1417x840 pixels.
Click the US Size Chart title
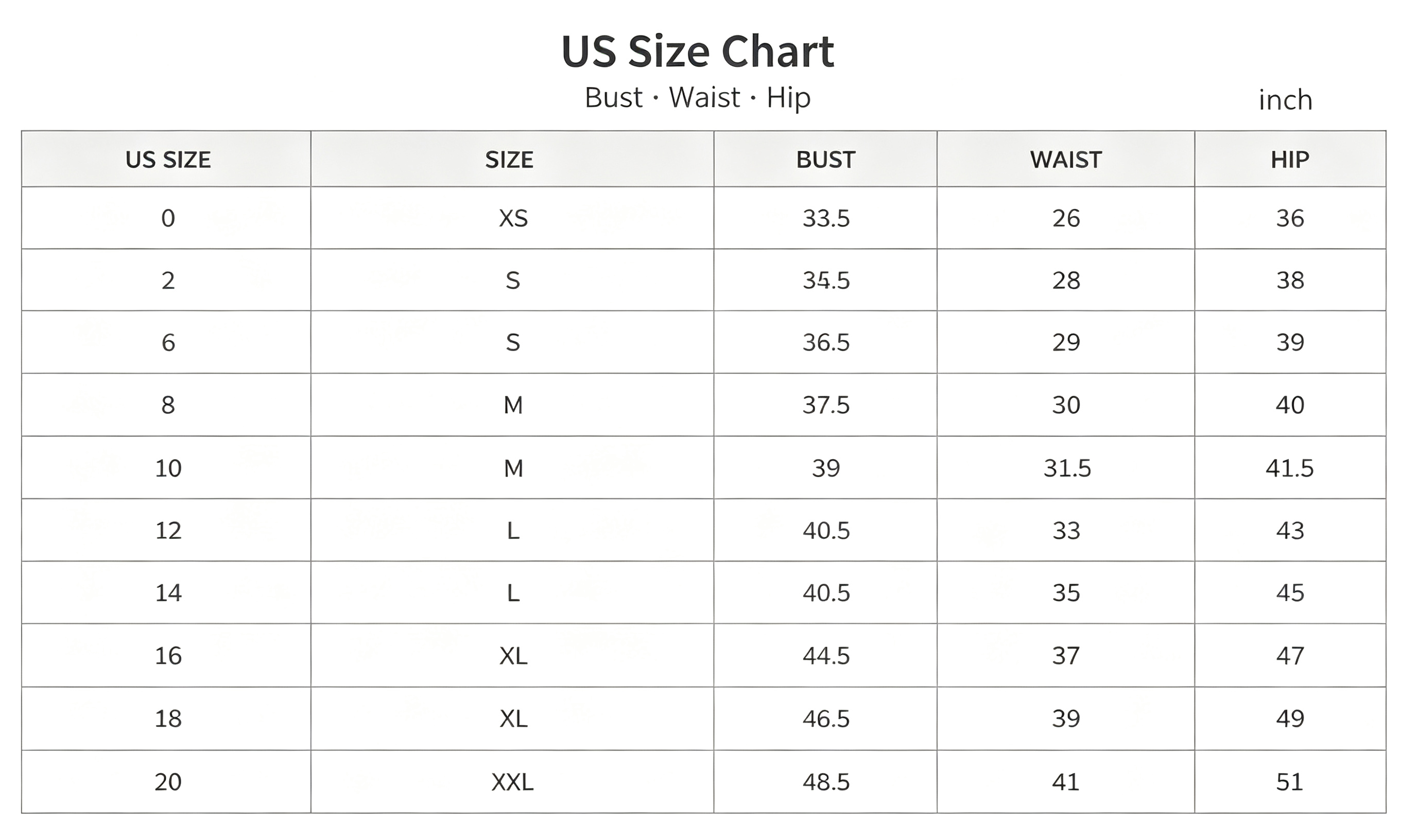click(x=698, y=51)
